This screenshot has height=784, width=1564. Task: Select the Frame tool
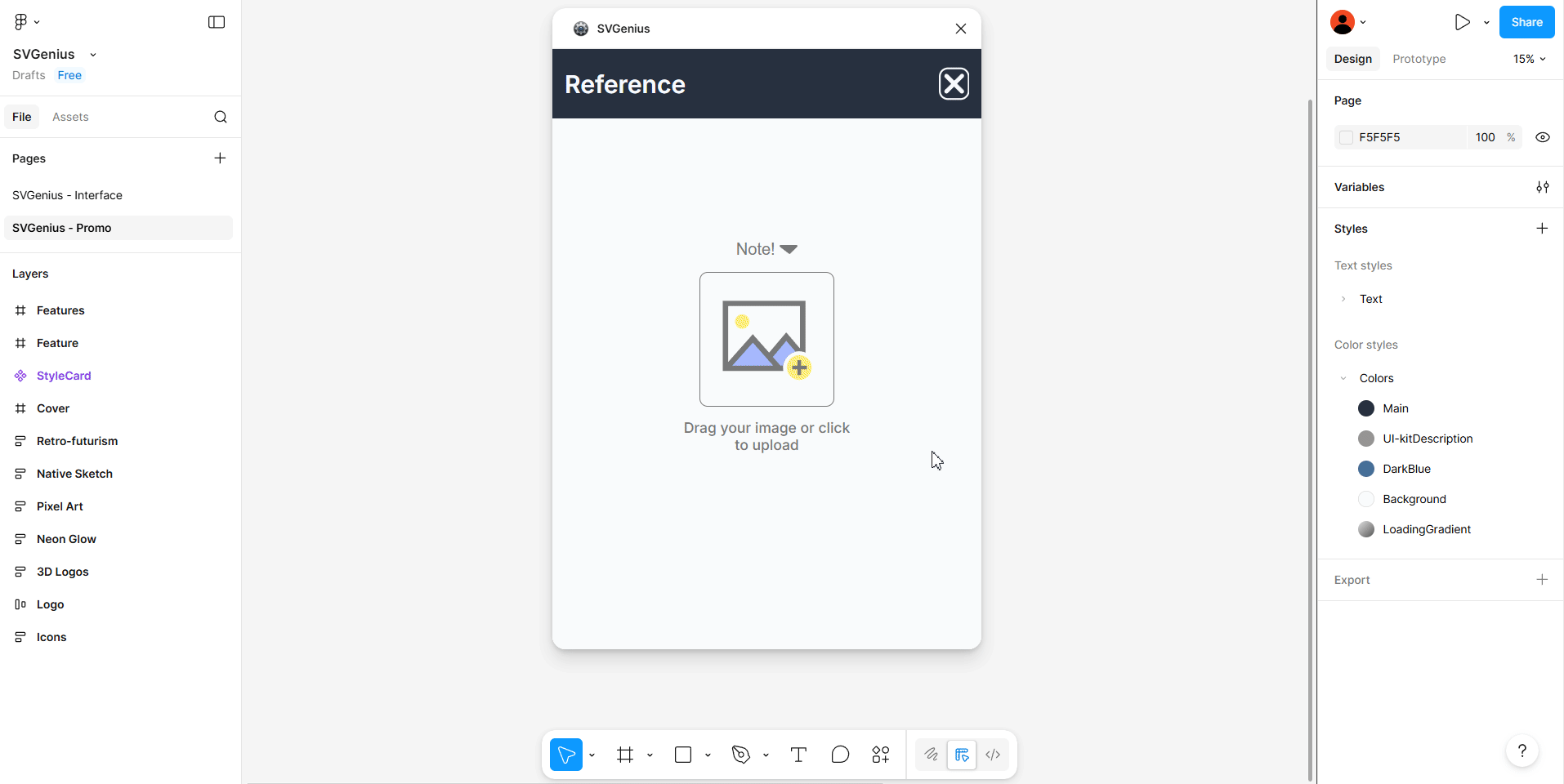626,755
